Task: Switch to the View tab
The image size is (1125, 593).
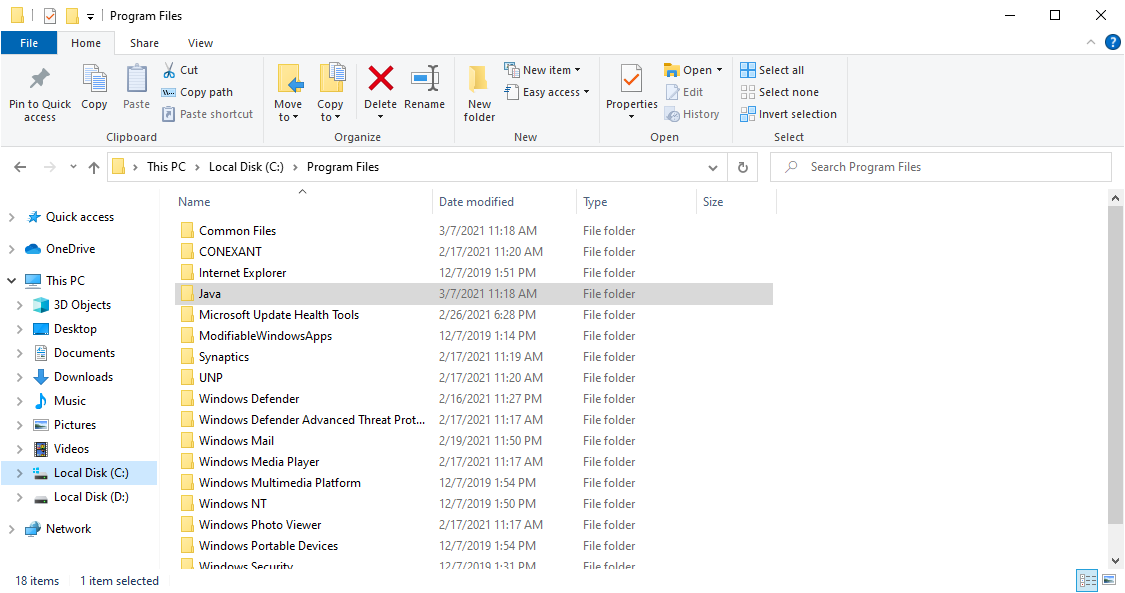Action: pos(200,43)
